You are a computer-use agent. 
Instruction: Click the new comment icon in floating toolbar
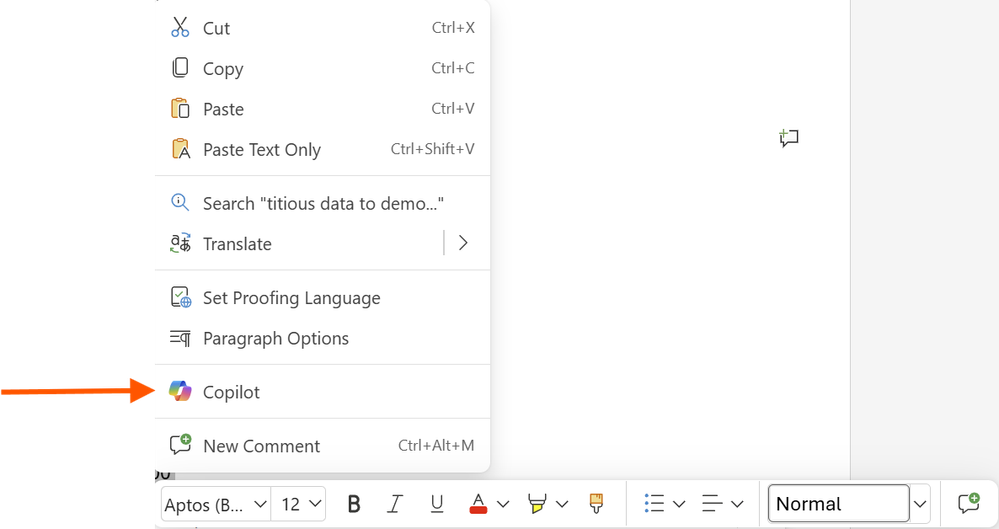click(967, 504)
